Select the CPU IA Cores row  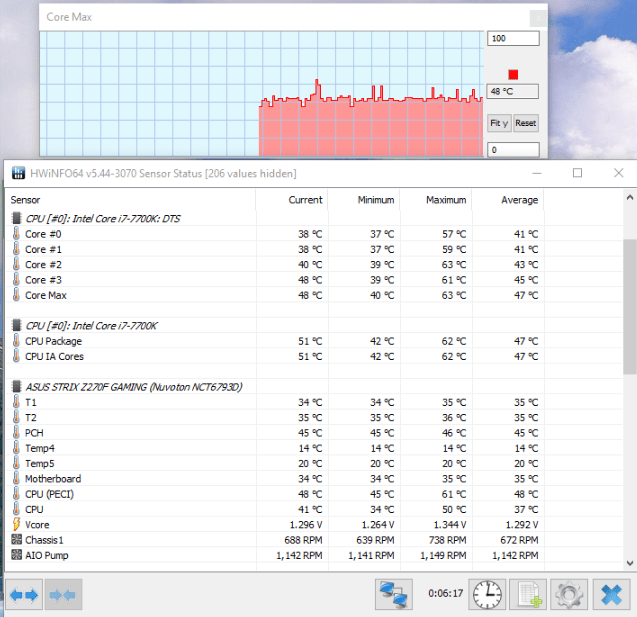(314, 356)
